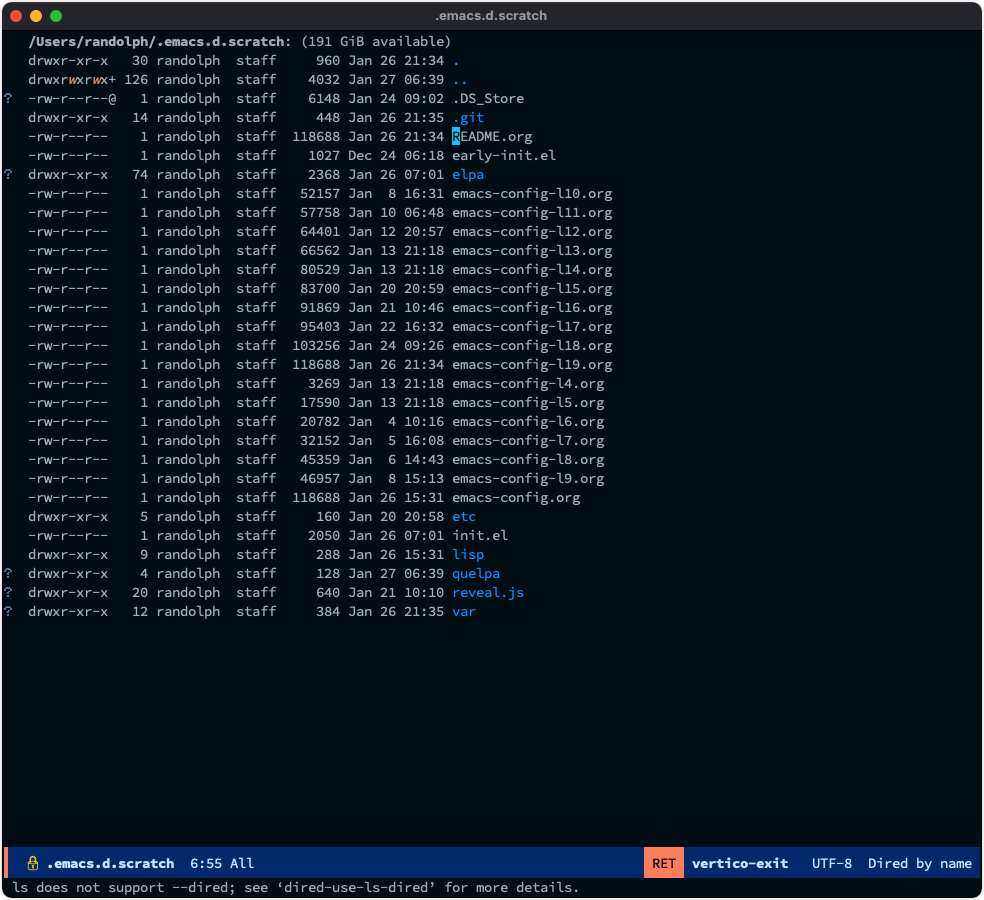Open emacs-config-l6.org
This screenshot has width=984, height=900.
point(528,421)
